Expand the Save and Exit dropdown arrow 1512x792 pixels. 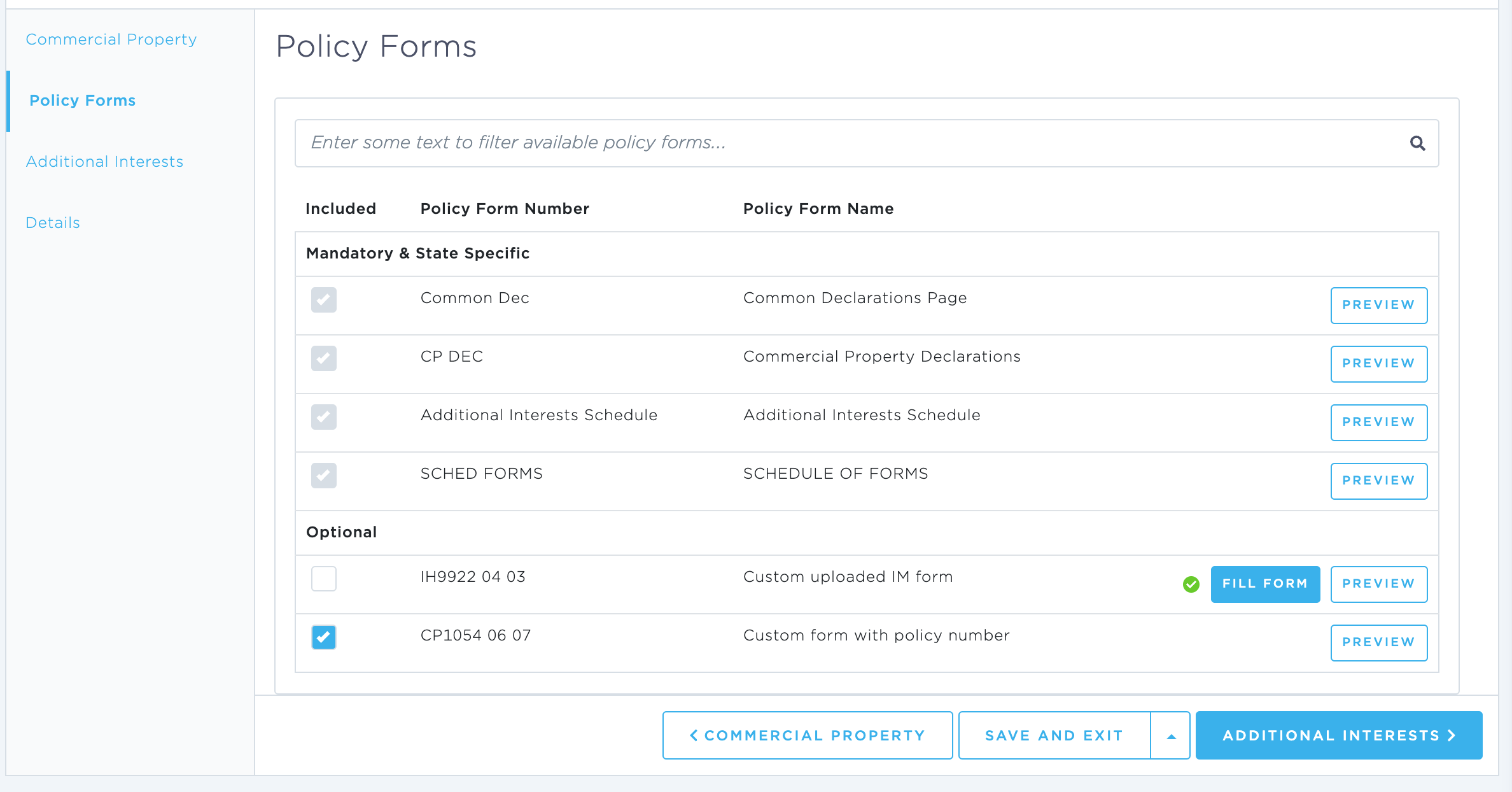pyautogui.click(x=1171, y=736)
